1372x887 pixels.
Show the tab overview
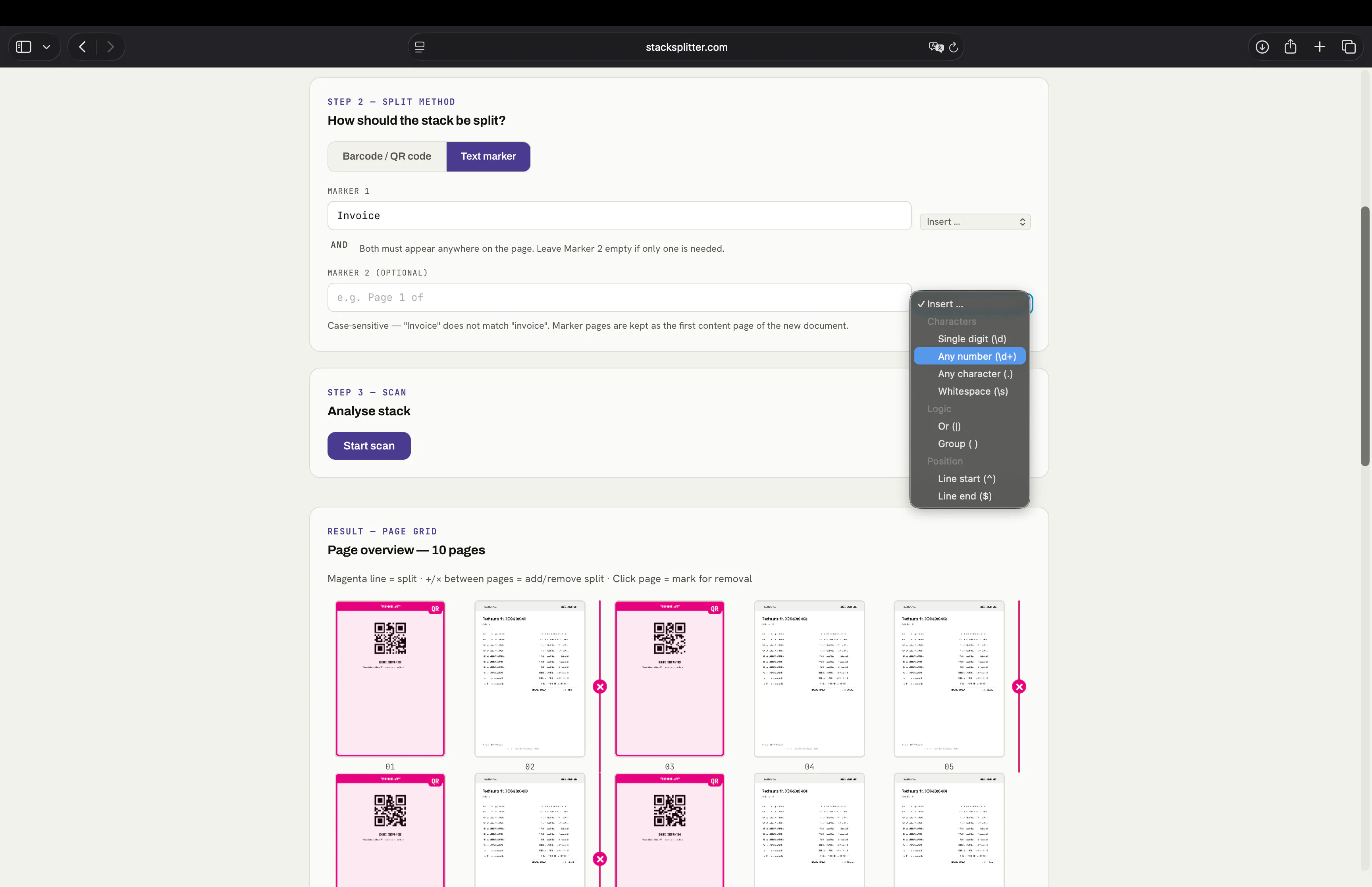(1349, 47)
